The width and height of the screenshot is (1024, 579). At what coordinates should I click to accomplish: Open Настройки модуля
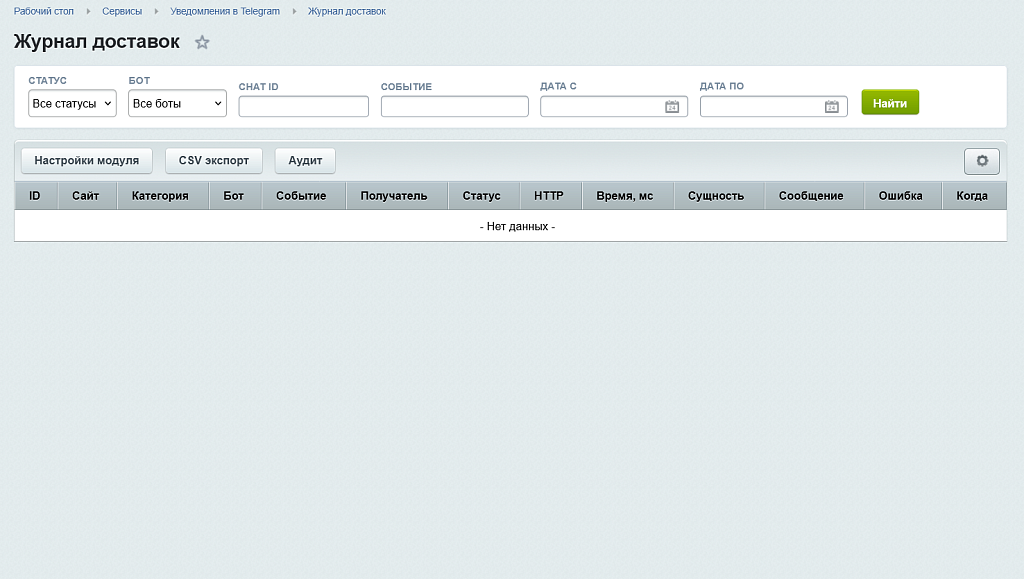coord(87,161)
